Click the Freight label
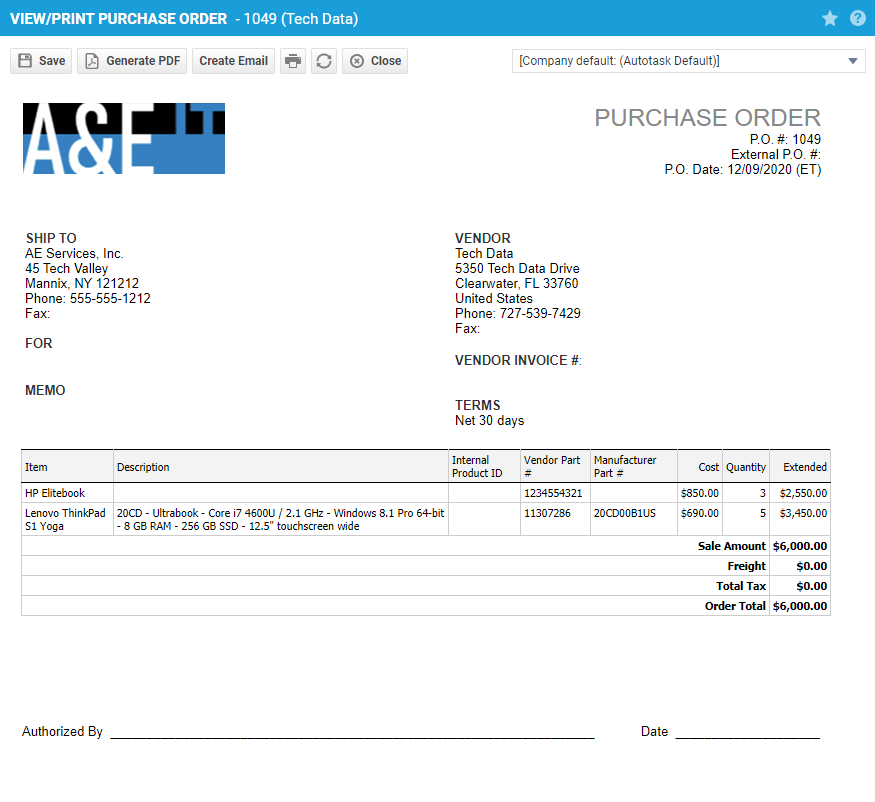This screenshot has width=875, height=802. [747, 566]
